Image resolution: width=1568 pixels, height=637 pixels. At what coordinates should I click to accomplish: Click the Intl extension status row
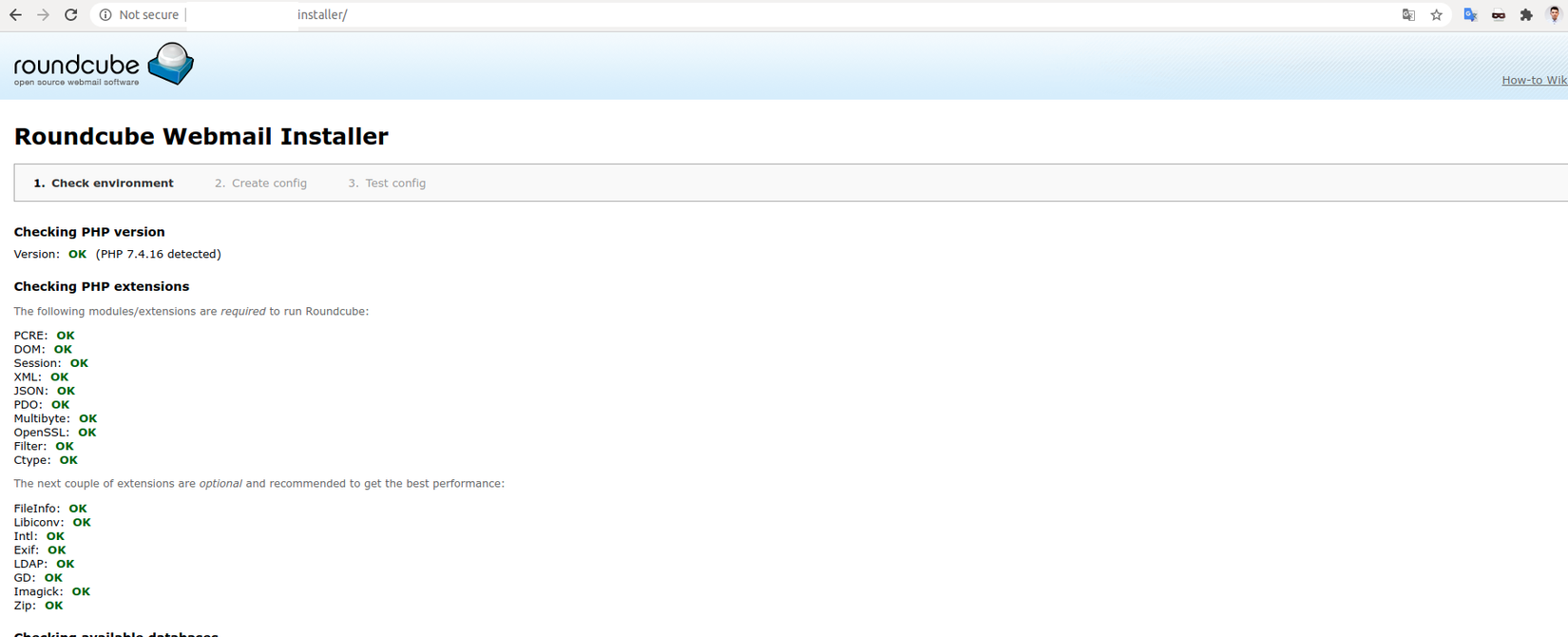pyautogui.click(x=39, y=536)
